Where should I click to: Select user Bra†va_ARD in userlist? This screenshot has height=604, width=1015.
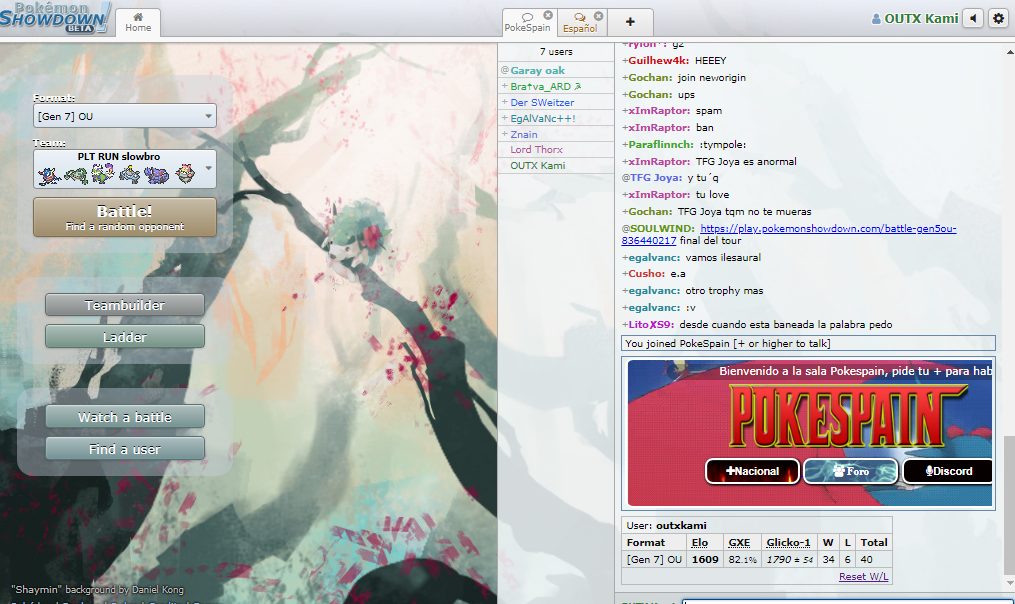(556, 86)
